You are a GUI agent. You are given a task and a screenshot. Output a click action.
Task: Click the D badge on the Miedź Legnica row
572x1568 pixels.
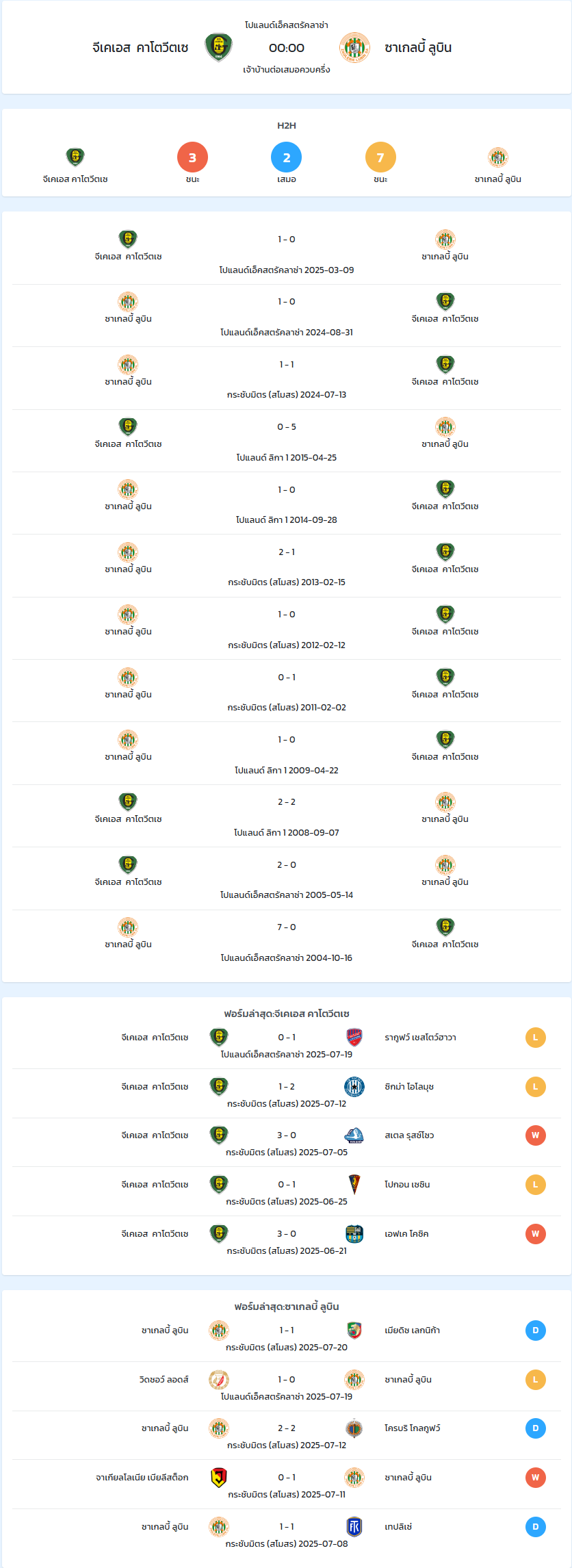coord(535,1330)
